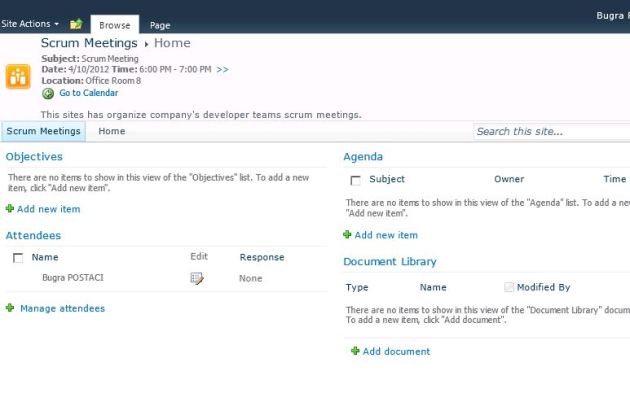Click the Objectives green plus icon
Image resolution: width=630 pixels, height=406 pixels.
click(x=10, y=209)
